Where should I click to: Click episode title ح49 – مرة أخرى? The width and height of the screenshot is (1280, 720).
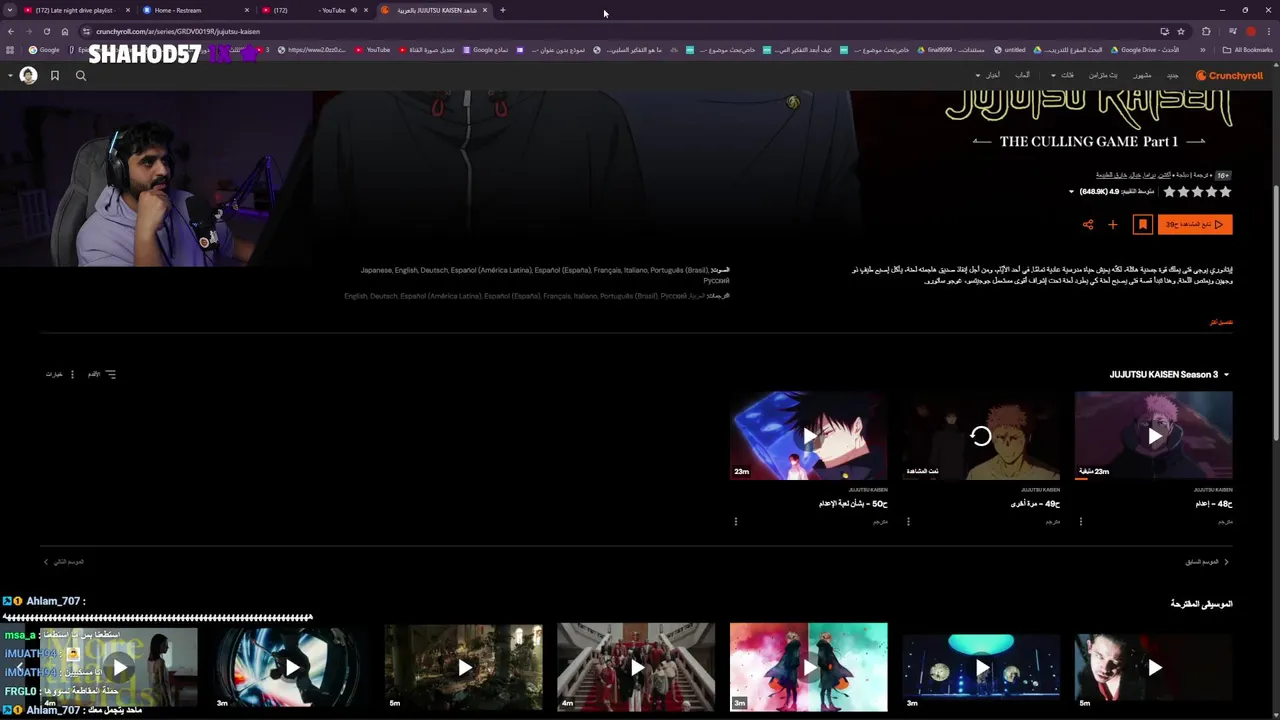tap(1035, 504)
